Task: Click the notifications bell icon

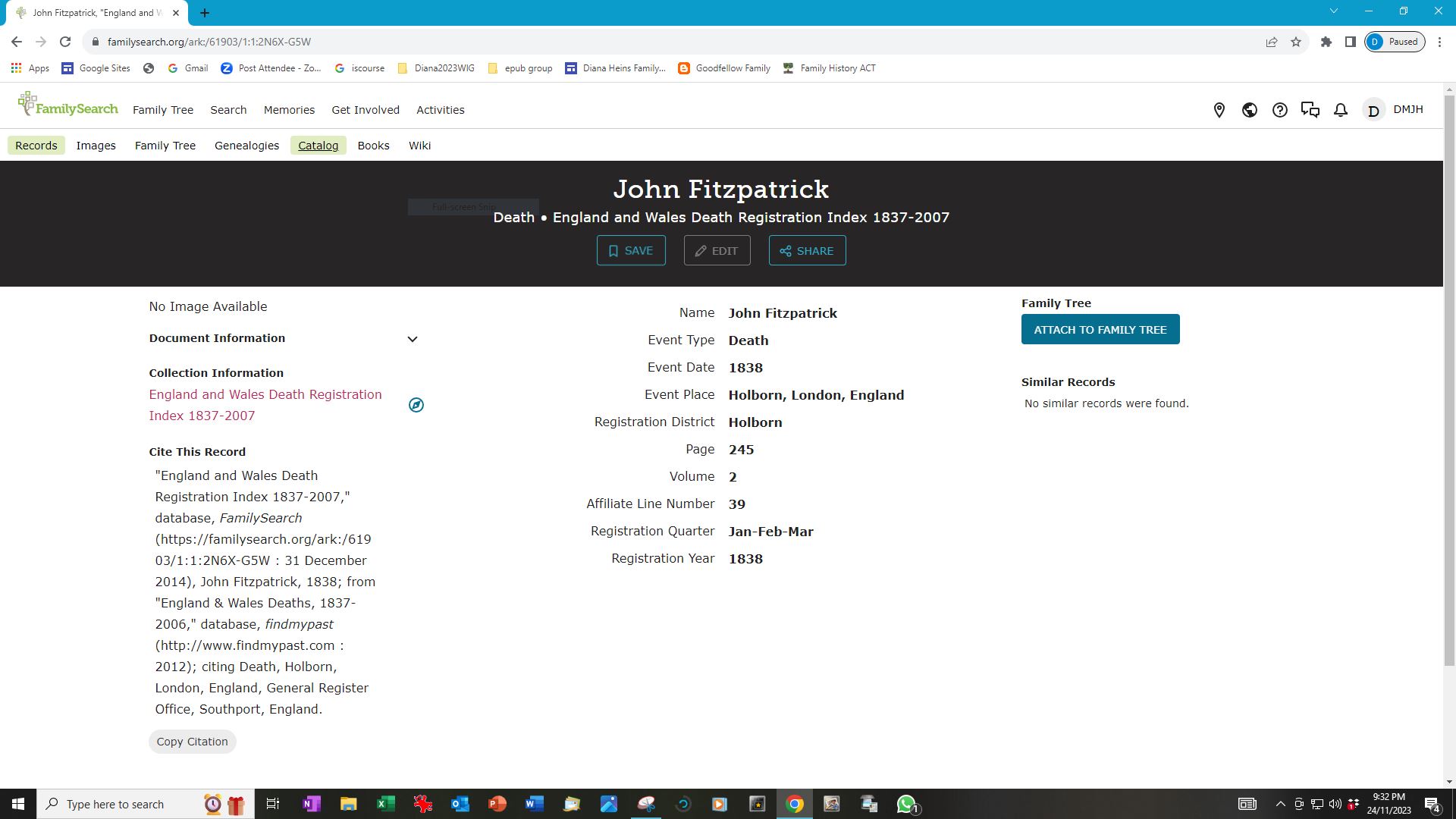Action: pyautogui.click(x=1341, y=110)
